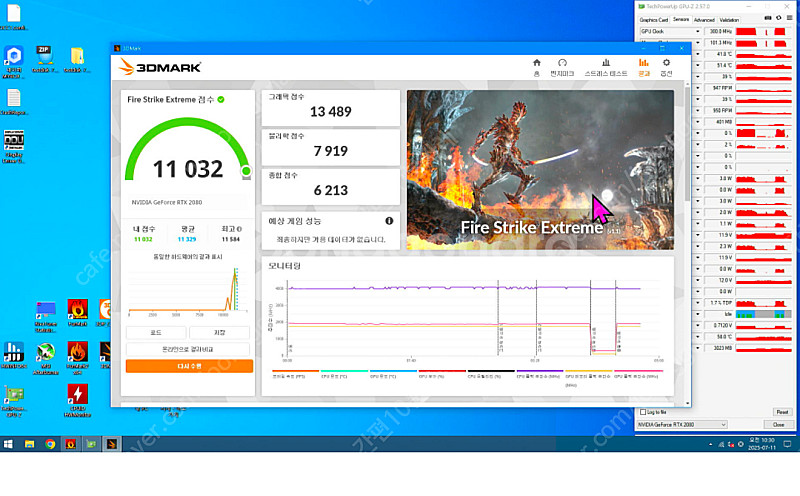Click the Reset button in GPU-Z
800x496 pixels.
pos(782,412)
